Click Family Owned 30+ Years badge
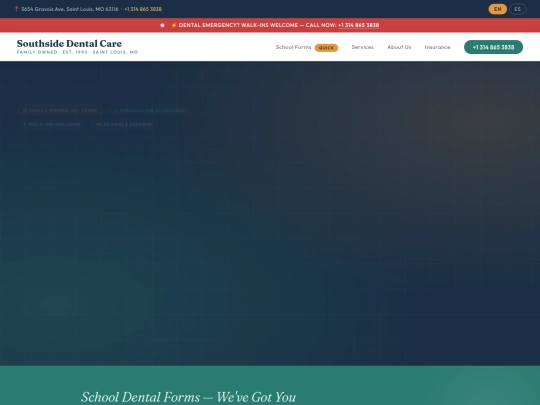This screenshot has width=540, height=405. click(x=60, y=111)
